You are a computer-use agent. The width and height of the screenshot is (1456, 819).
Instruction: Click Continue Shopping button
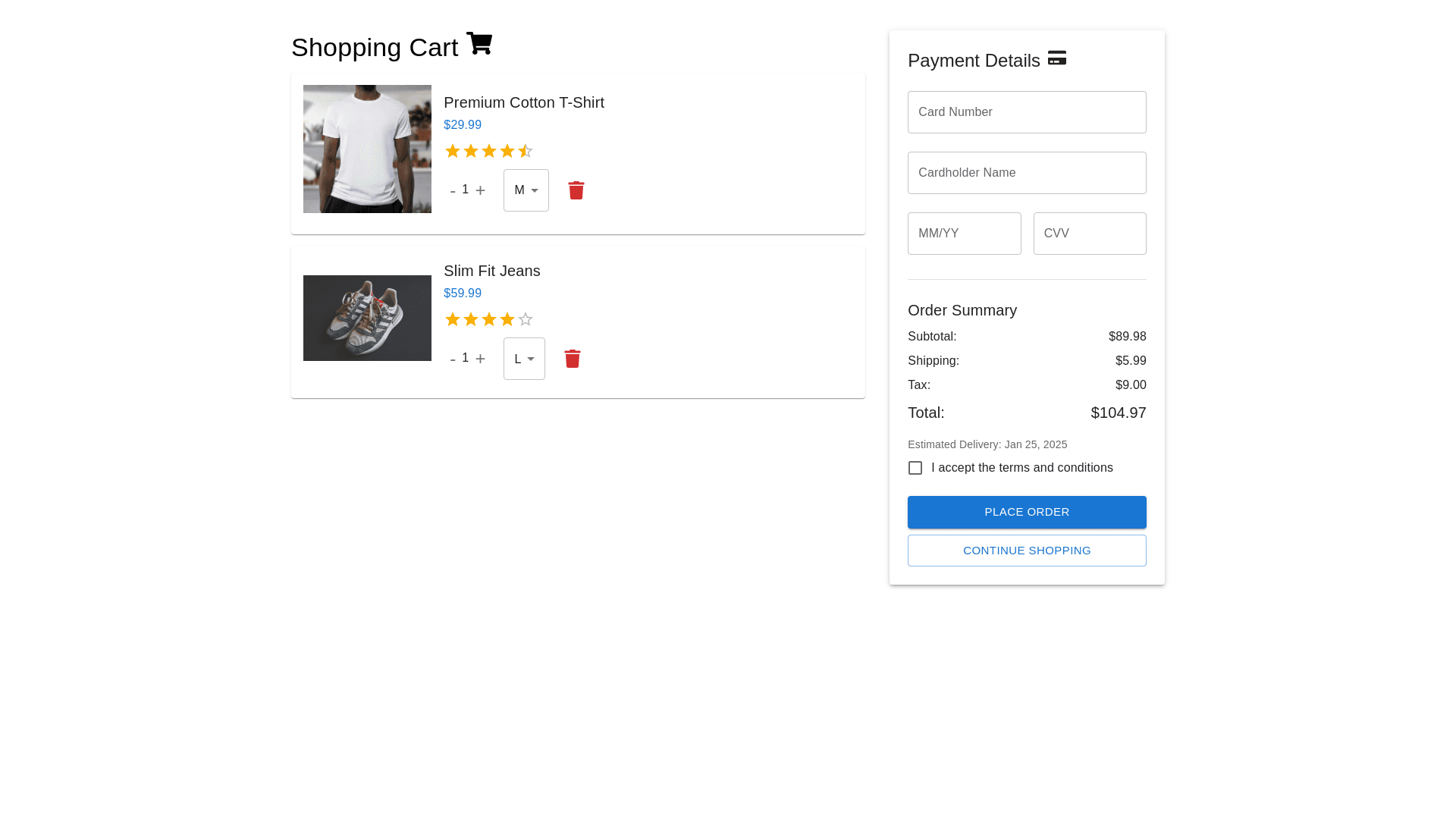pos(1027,551)
